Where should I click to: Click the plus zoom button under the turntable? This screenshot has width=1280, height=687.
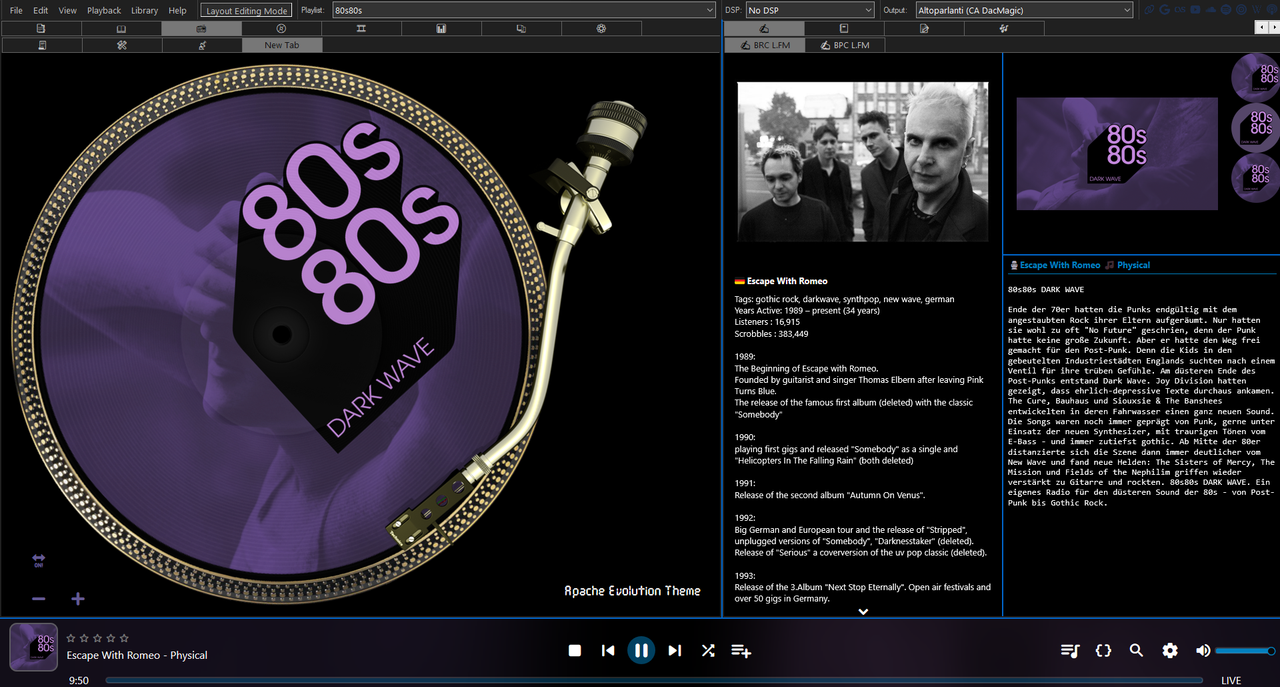(78, 599)
